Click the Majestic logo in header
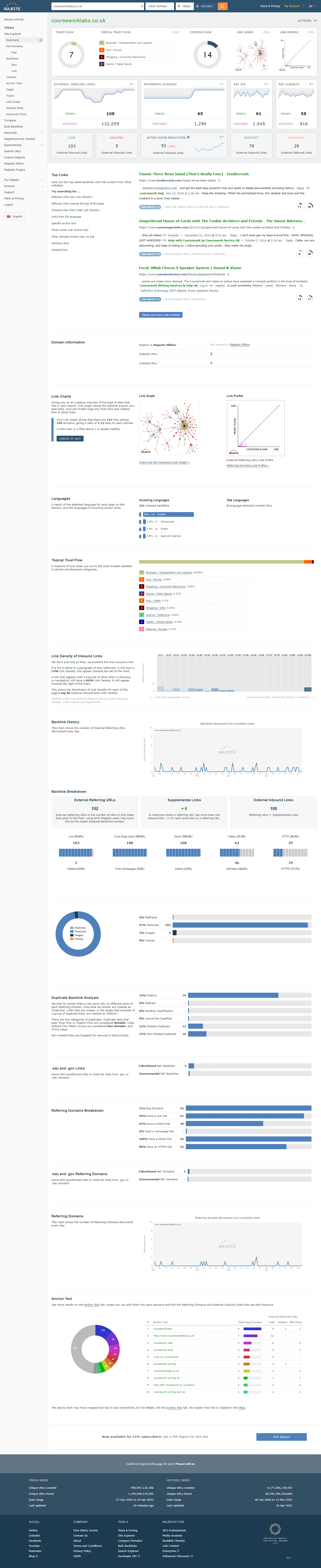The height and width of the screenshot is (1568, 321). (x=12, y=7)
